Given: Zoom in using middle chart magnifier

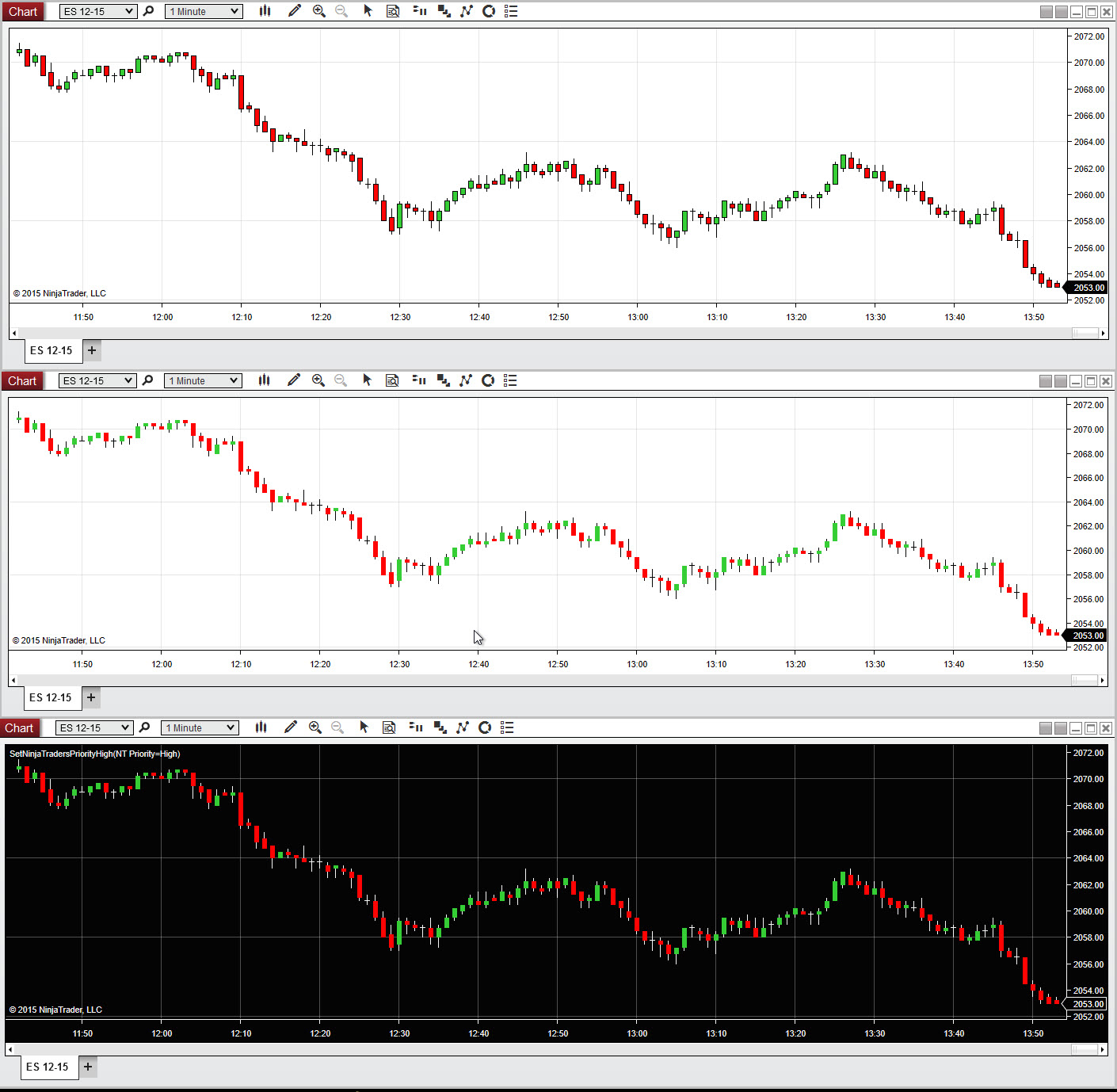Looking at the screenshot, I should (x=318, y=380).
